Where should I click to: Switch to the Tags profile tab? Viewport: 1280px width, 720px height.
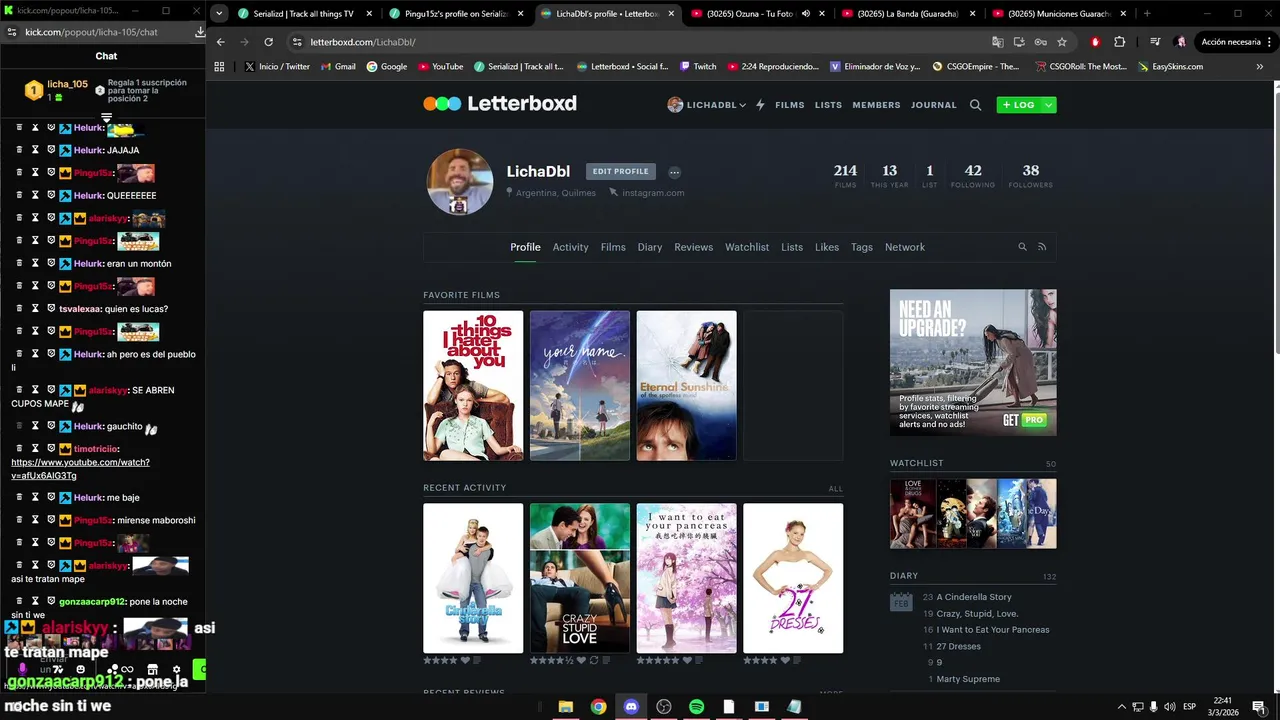click(x=862, y=247)
